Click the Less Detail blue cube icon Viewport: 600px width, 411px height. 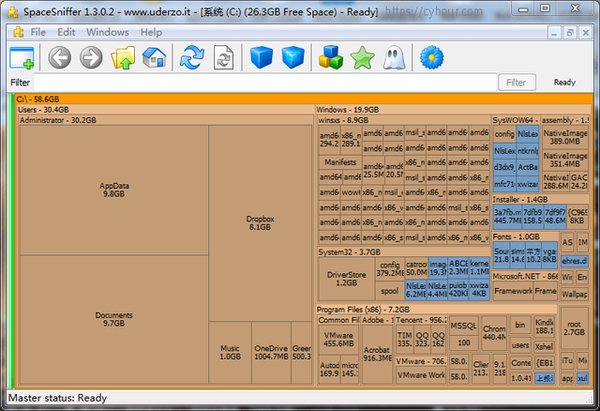[x=262, y=57]
